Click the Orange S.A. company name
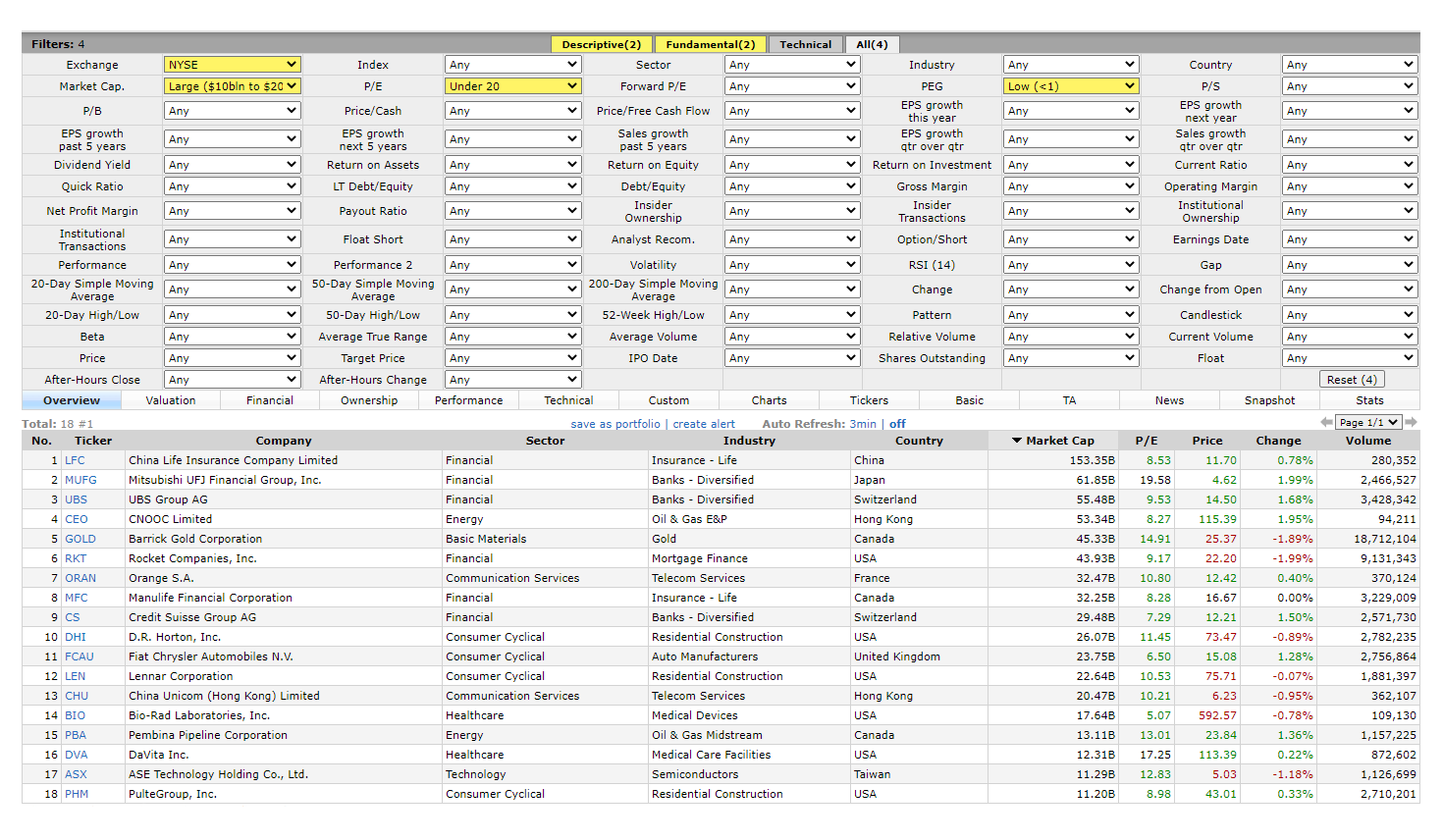 [x=161, y=578]
